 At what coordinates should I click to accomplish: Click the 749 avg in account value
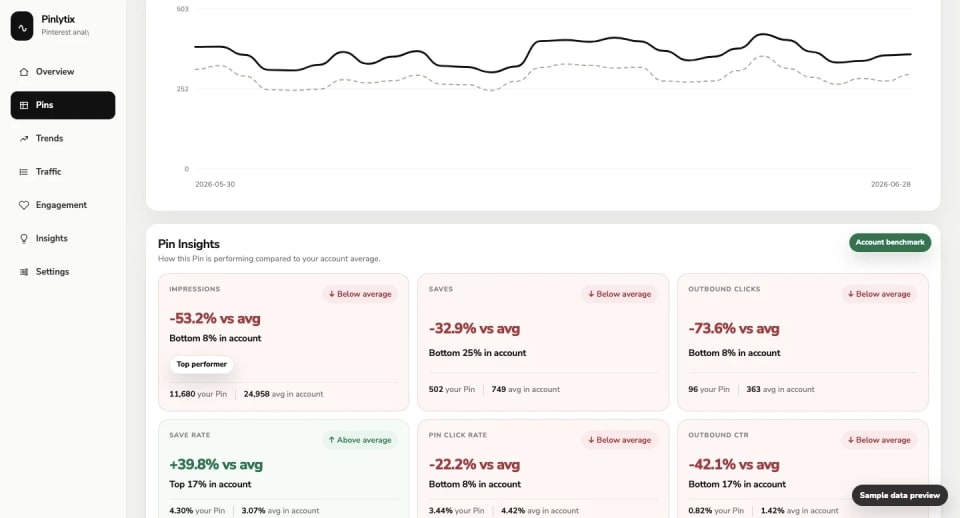click(526, 389)
